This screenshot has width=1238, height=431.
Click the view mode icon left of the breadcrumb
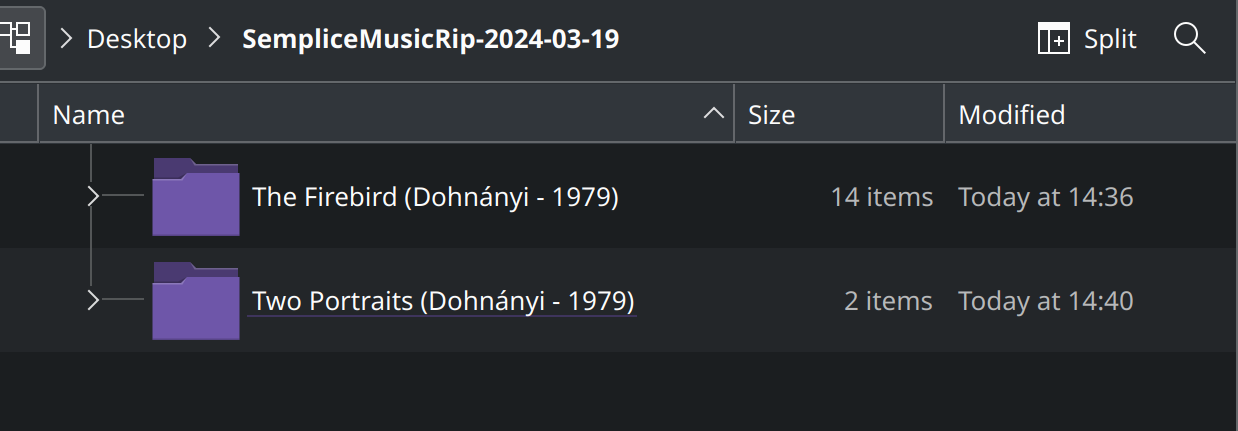(x=19, y=38)
